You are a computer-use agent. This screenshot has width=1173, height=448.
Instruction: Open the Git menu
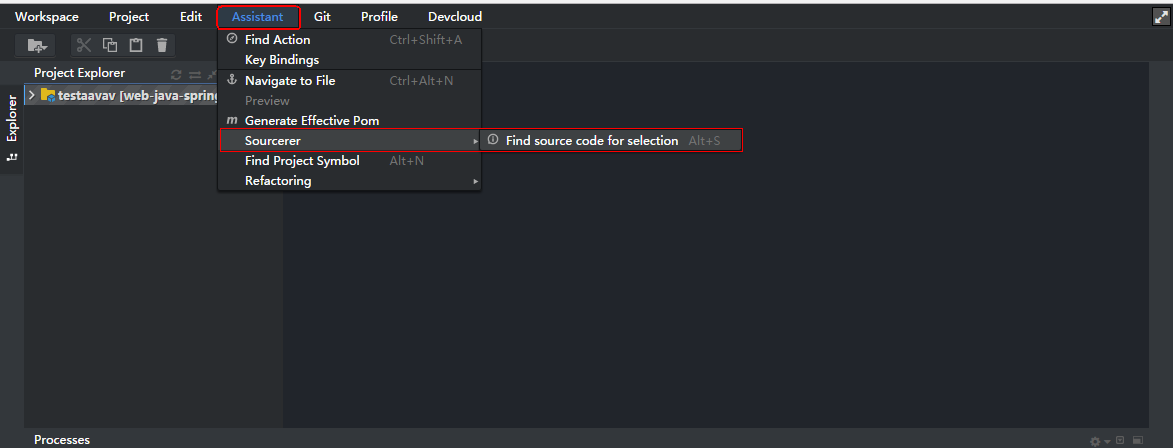(322, 17)
